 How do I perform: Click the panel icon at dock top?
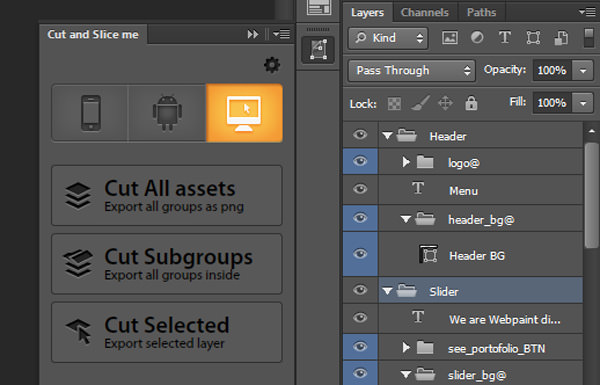(x=318, y=7)
